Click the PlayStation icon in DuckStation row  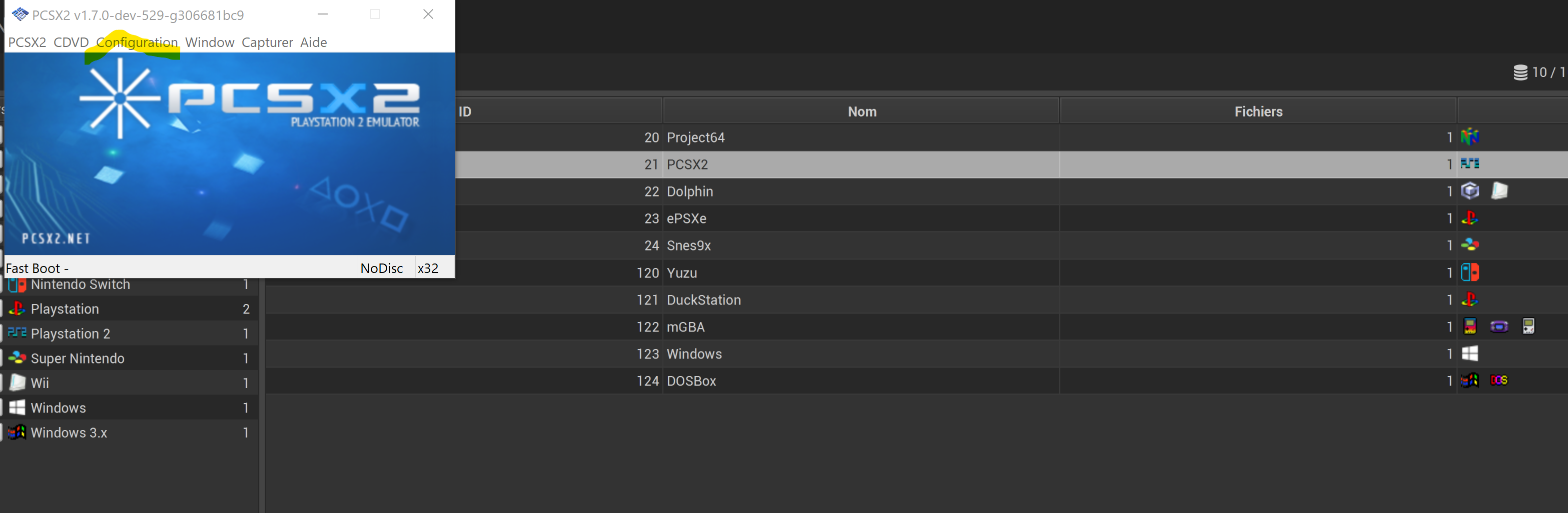[x=1469, y=299]
